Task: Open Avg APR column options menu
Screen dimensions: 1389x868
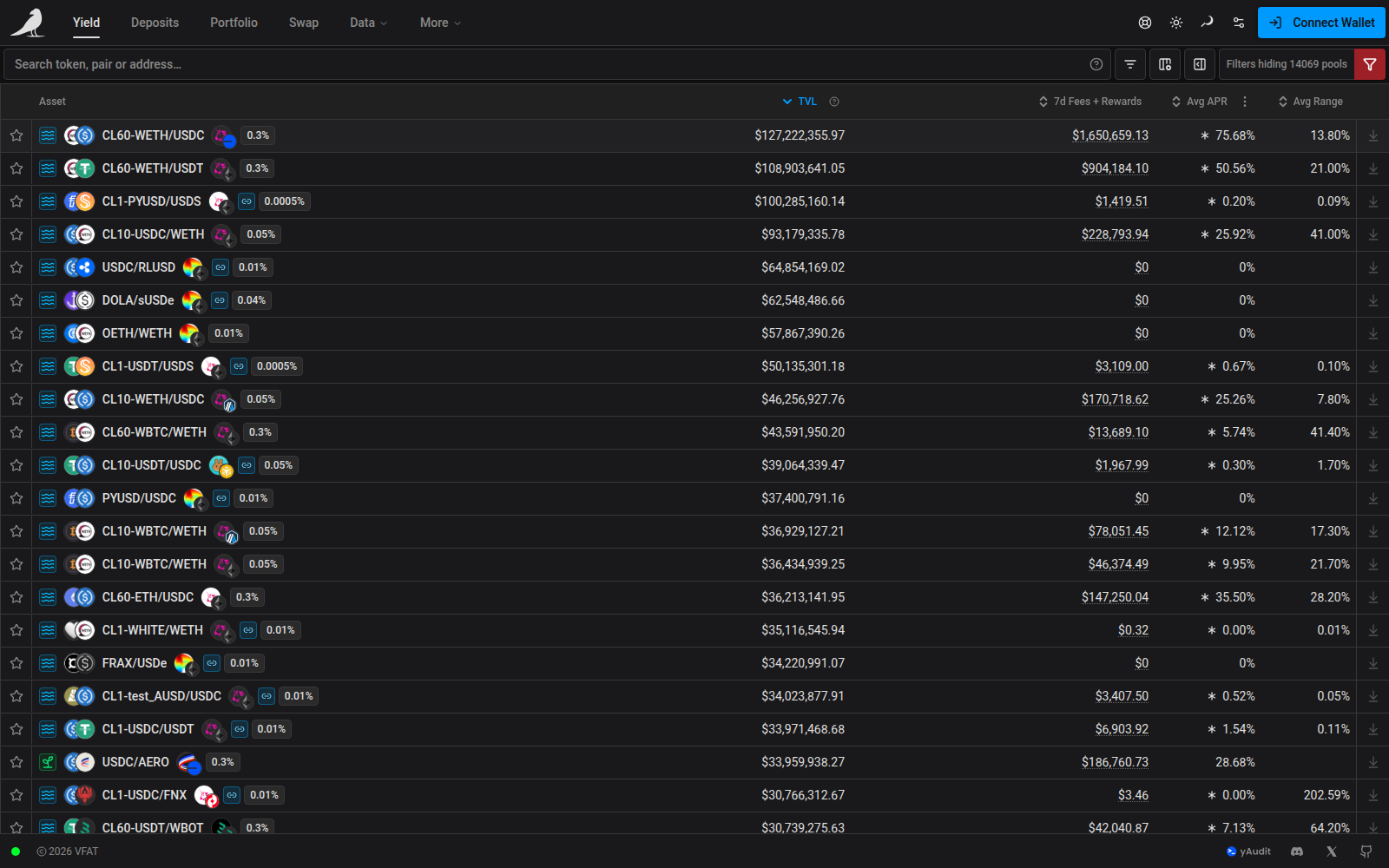Action: tap(1245, 102)
